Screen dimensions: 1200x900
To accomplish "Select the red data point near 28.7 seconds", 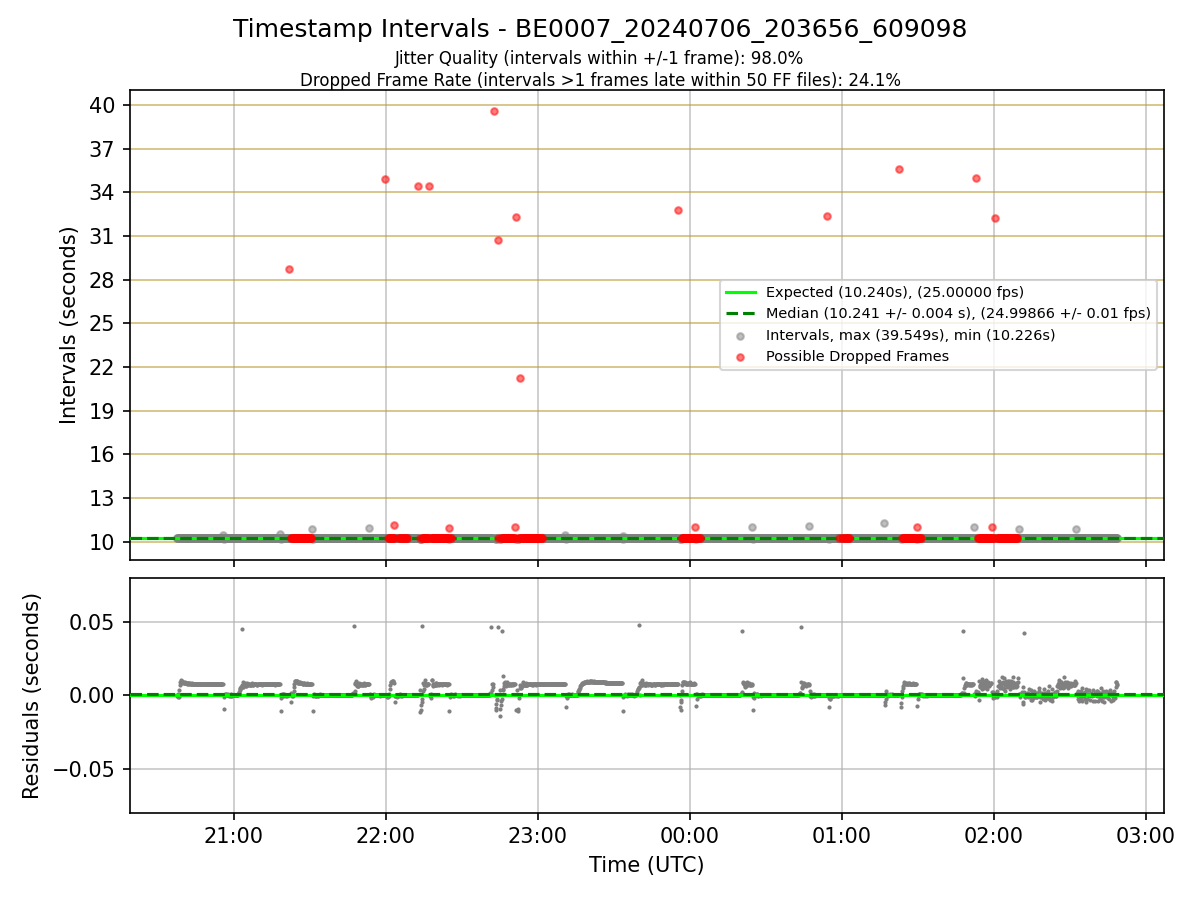I will [289, 269].
